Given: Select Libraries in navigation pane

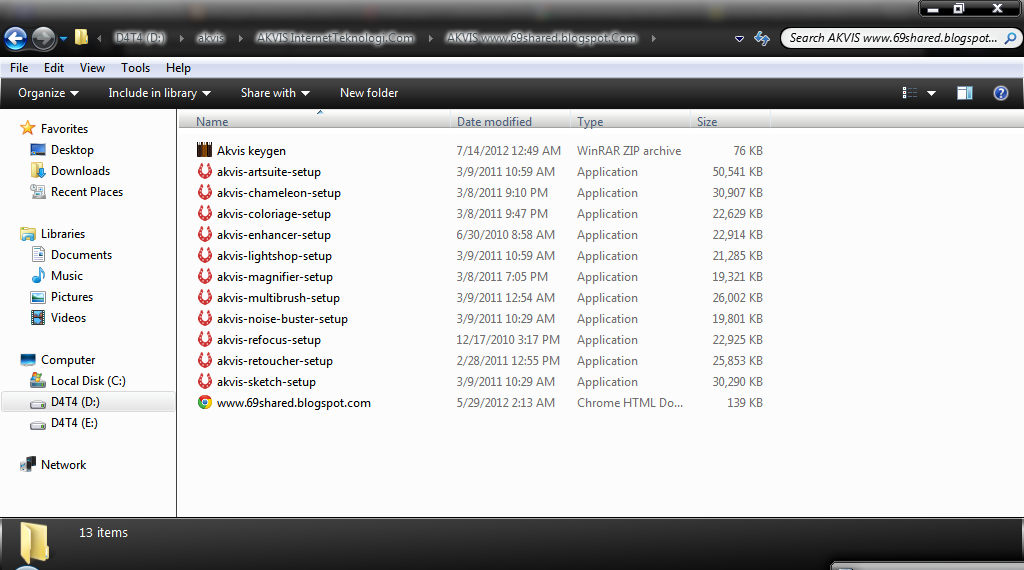Looking at the screenshot, I should pyautogui.click(x=63, y=234).
